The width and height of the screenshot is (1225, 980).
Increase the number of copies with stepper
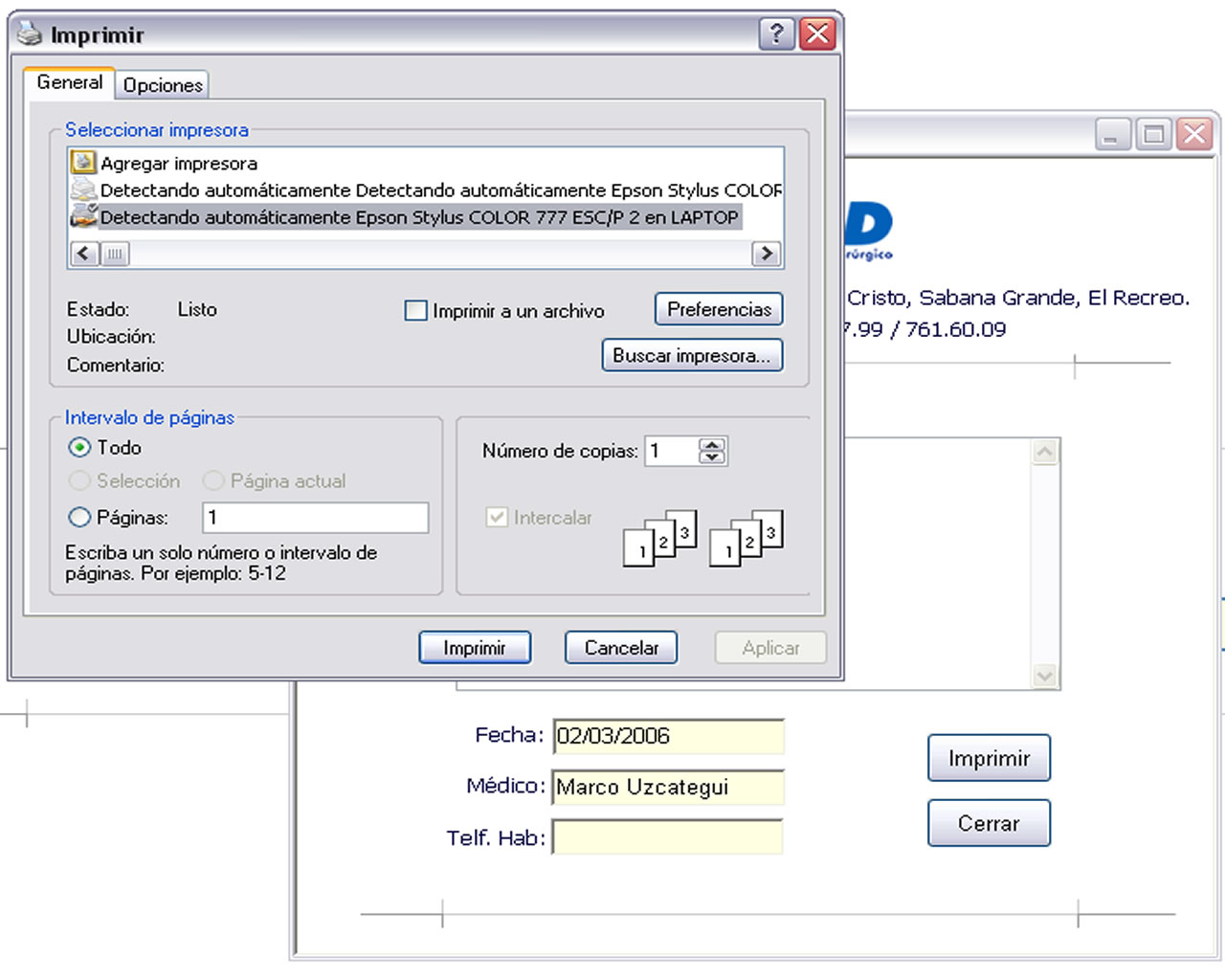[712, 445]
